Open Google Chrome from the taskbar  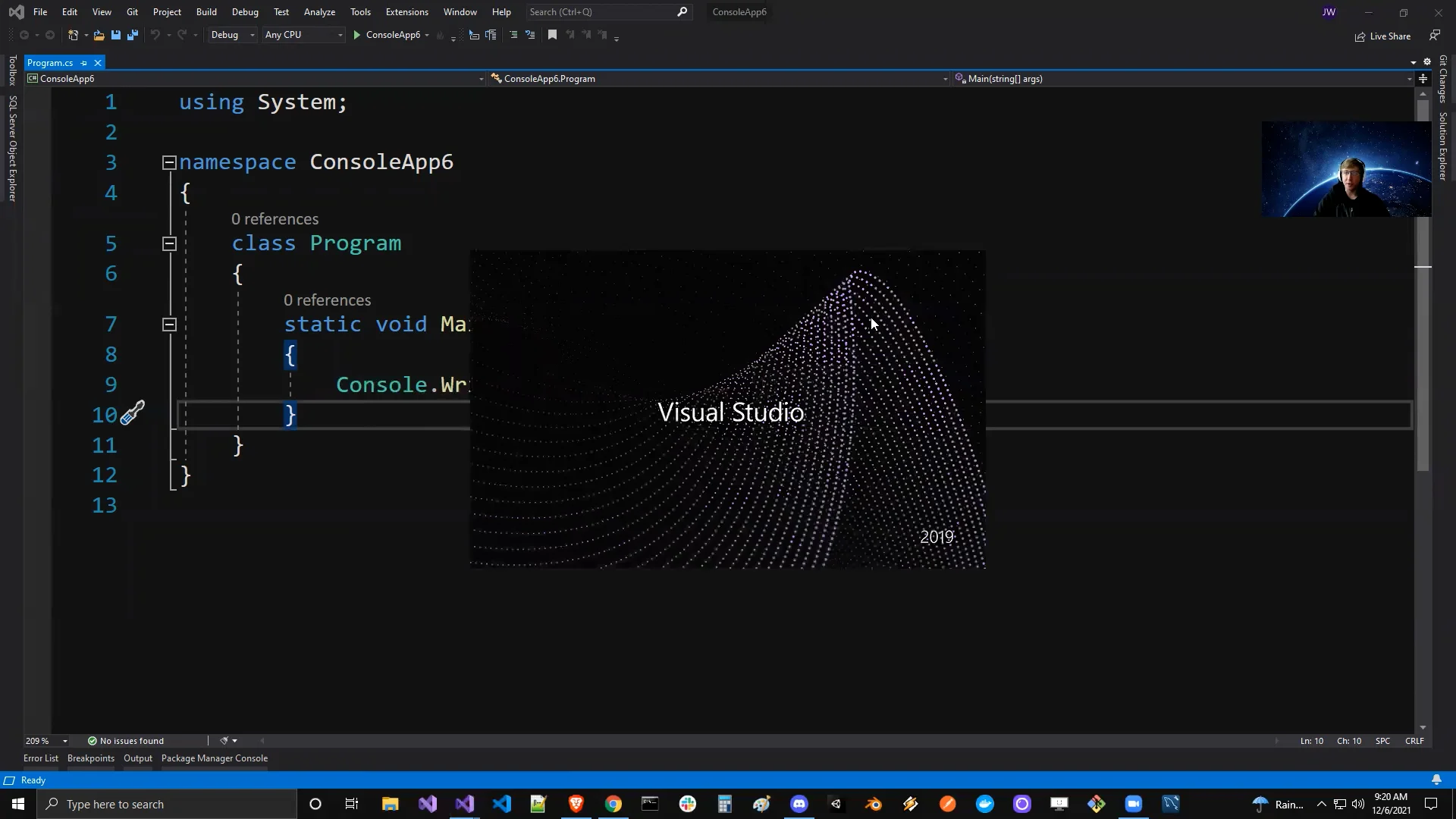coord(613,804)
